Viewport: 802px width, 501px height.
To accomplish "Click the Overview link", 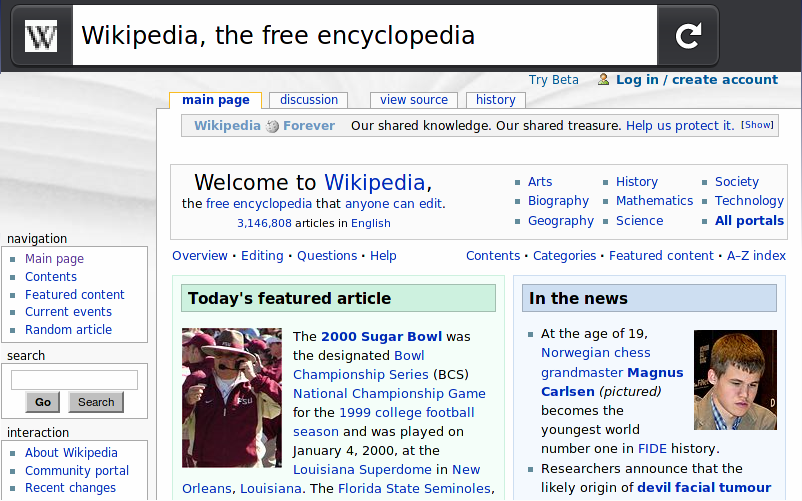I will pos(199,256).
